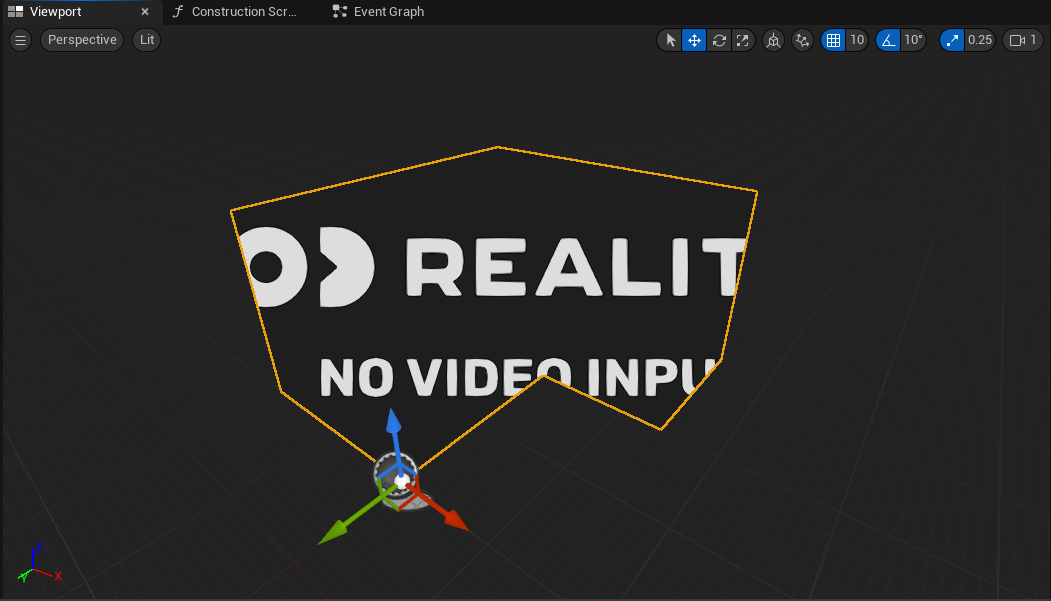Open the Lit view mode menu
1051x601 pixels.
pos(147,40)
